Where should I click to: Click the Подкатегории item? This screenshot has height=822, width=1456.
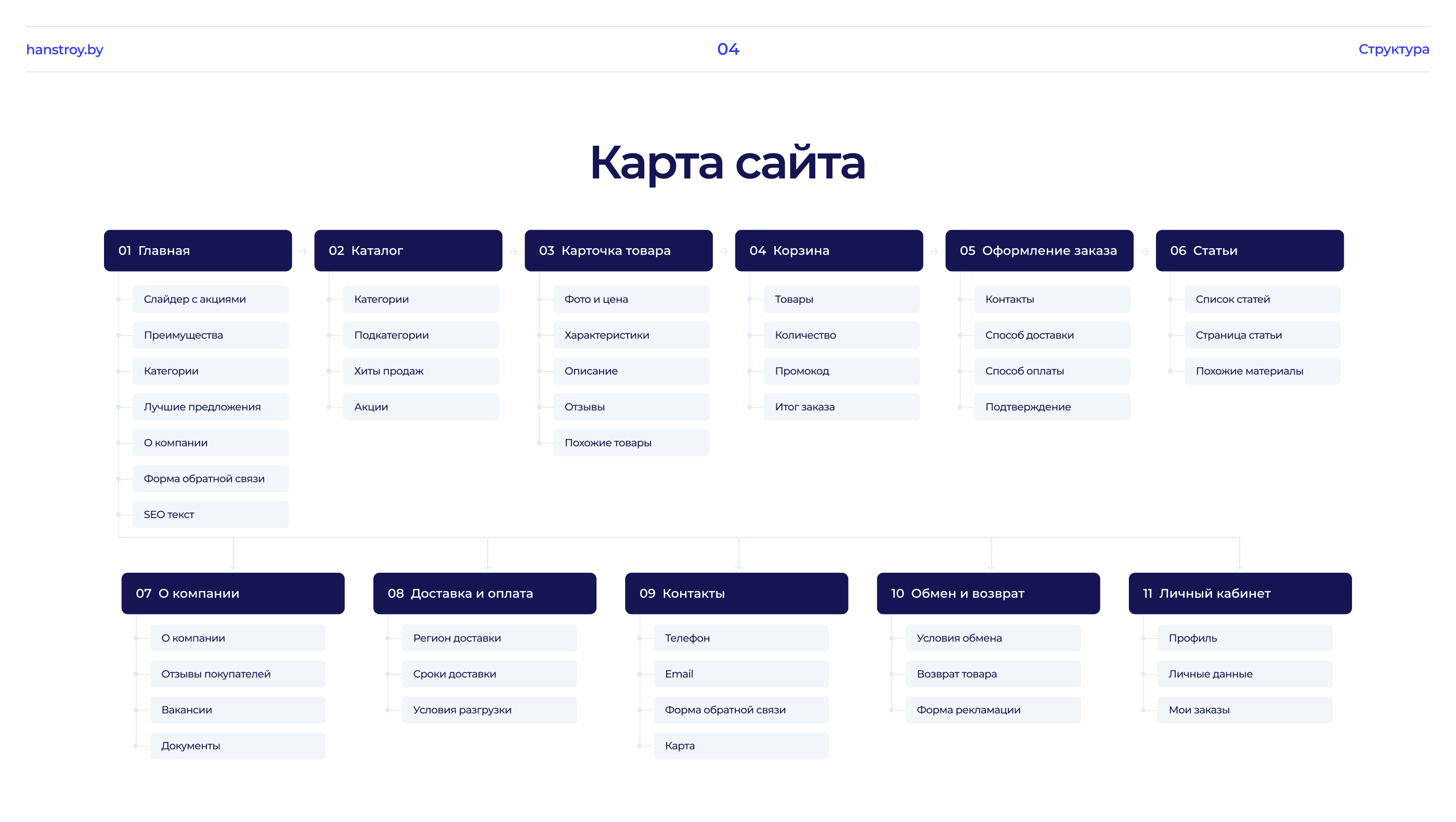[421, 335]
